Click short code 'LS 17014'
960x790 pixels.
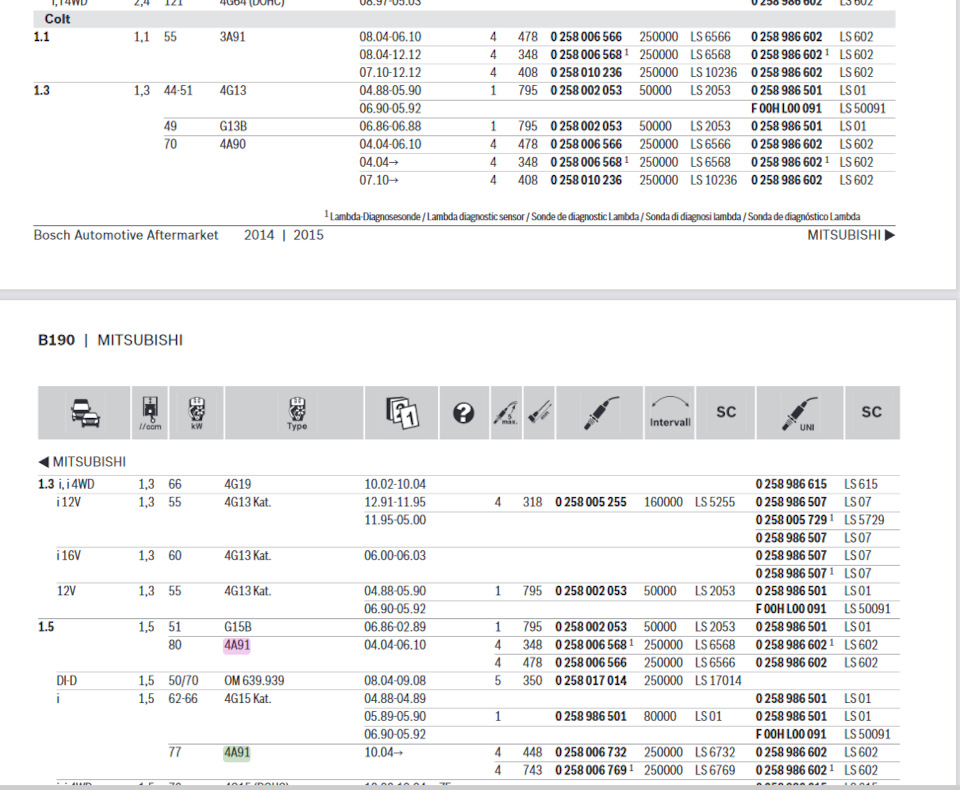718,681
